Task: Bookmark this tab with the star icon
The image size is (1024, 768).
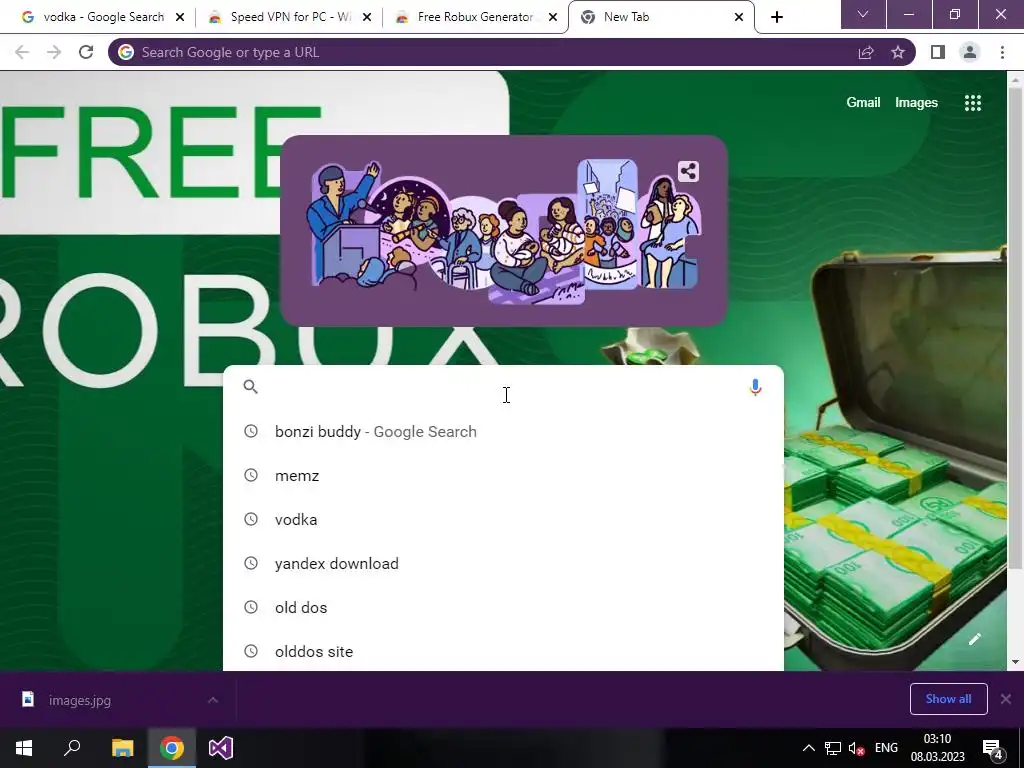Action: tap(898, 52)
